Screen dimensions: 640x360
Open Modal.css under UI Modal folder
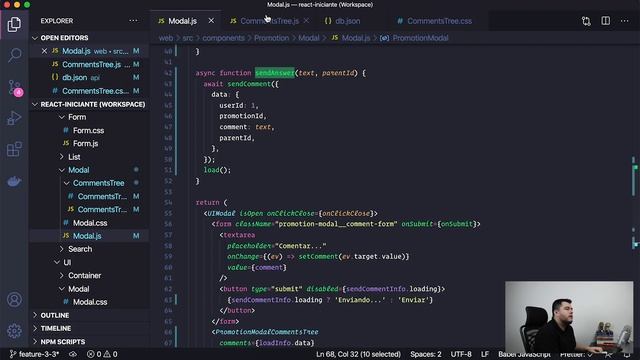90,302
